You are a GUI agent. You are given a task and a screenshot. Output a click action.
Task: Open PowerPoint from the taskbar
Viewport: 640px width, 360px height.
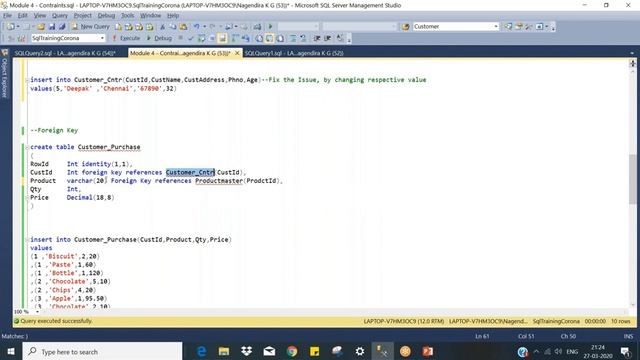pyautogui.click(x=427, y=351)
